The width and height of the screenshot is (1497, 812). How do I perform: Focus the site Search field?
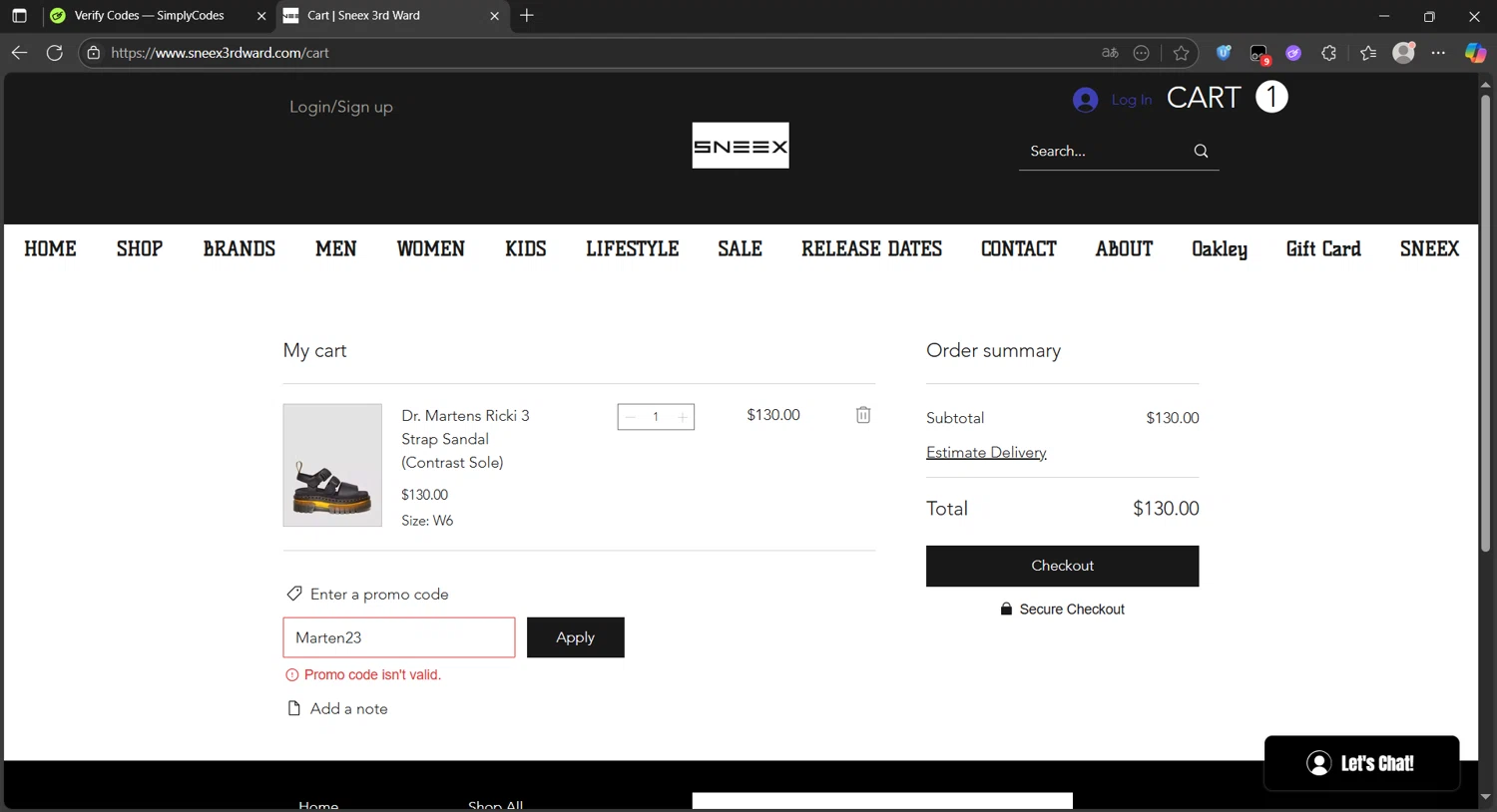coord(1106,152)
